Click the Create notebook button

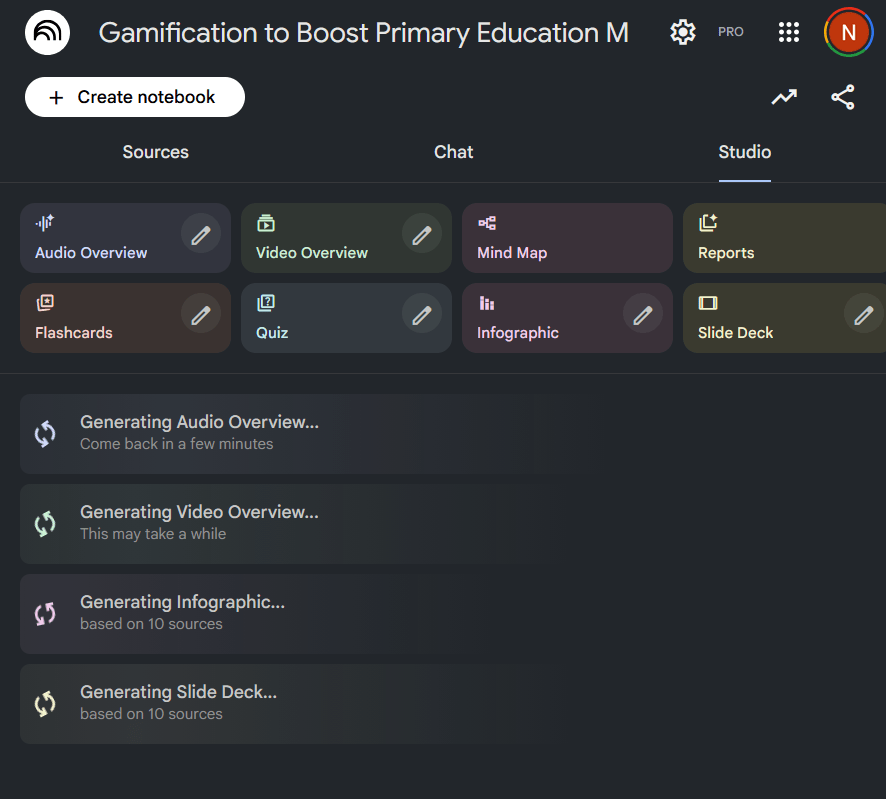pos(135,97)
